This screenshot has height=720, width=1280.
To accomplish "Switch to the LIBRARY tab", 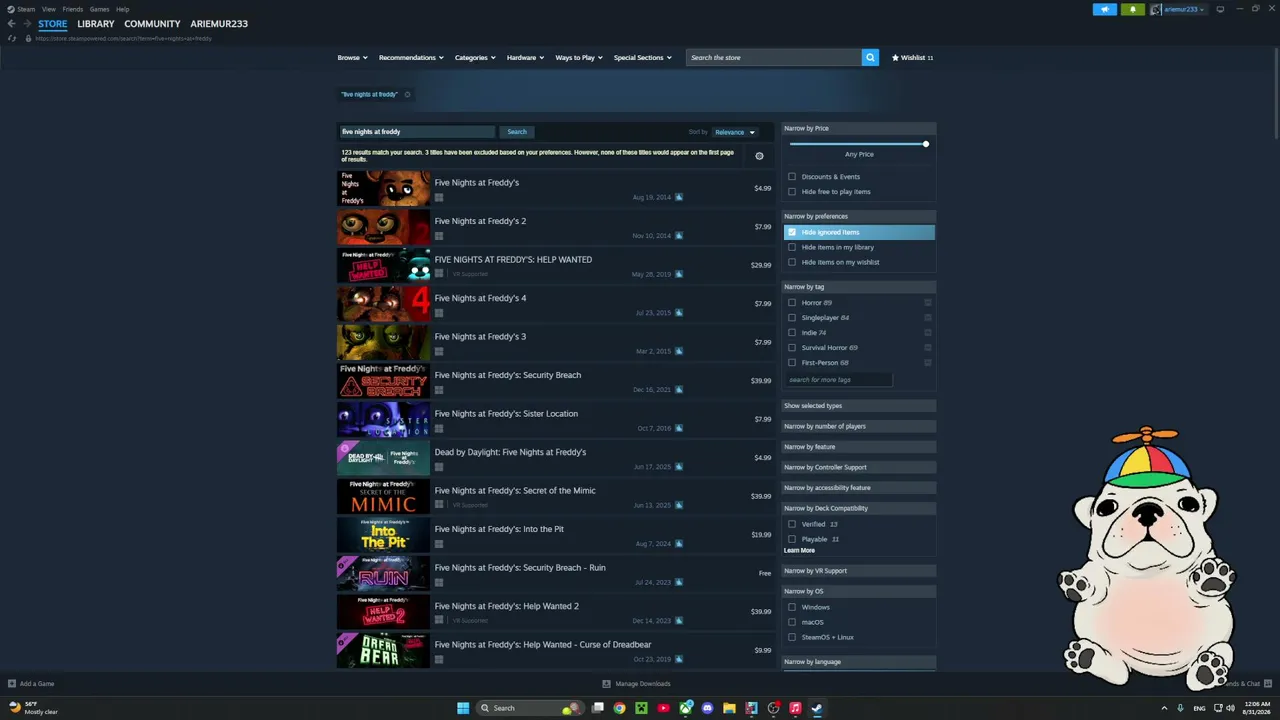I will (96, 24).
